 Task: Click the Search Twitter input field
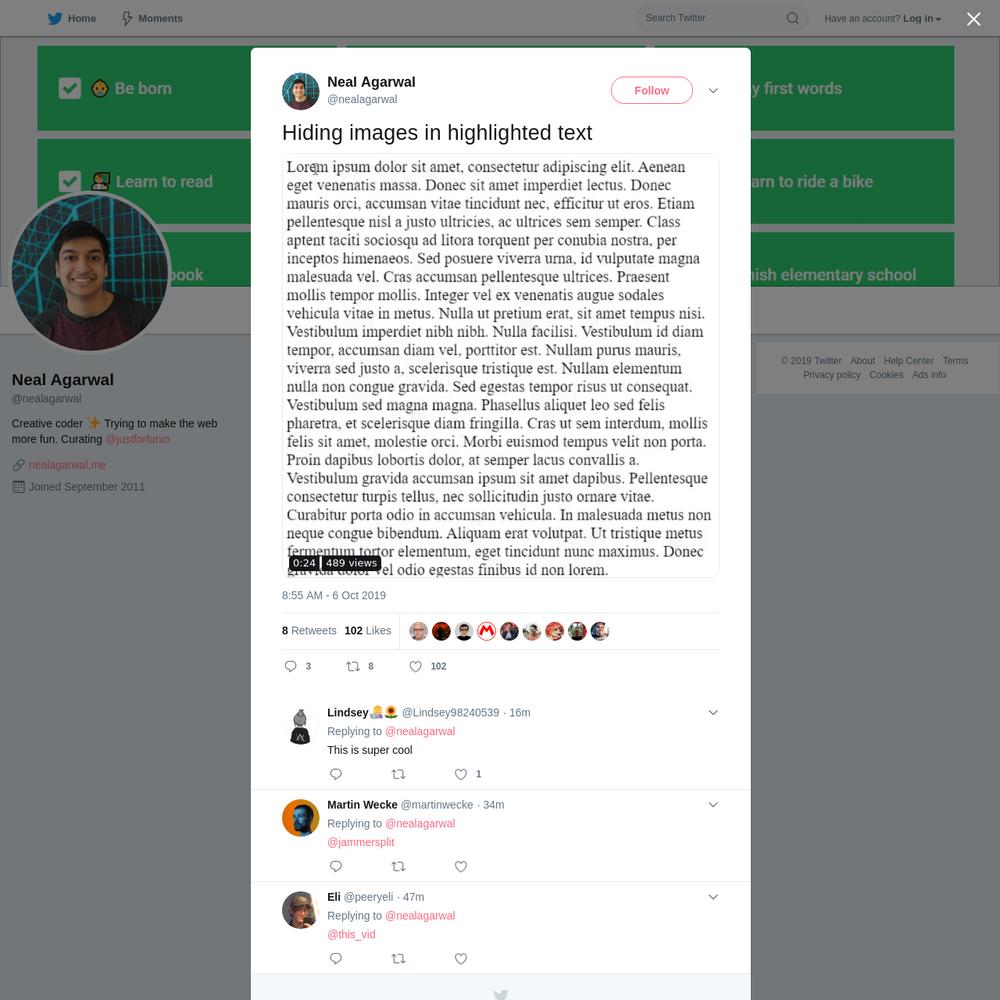point(711,18)
